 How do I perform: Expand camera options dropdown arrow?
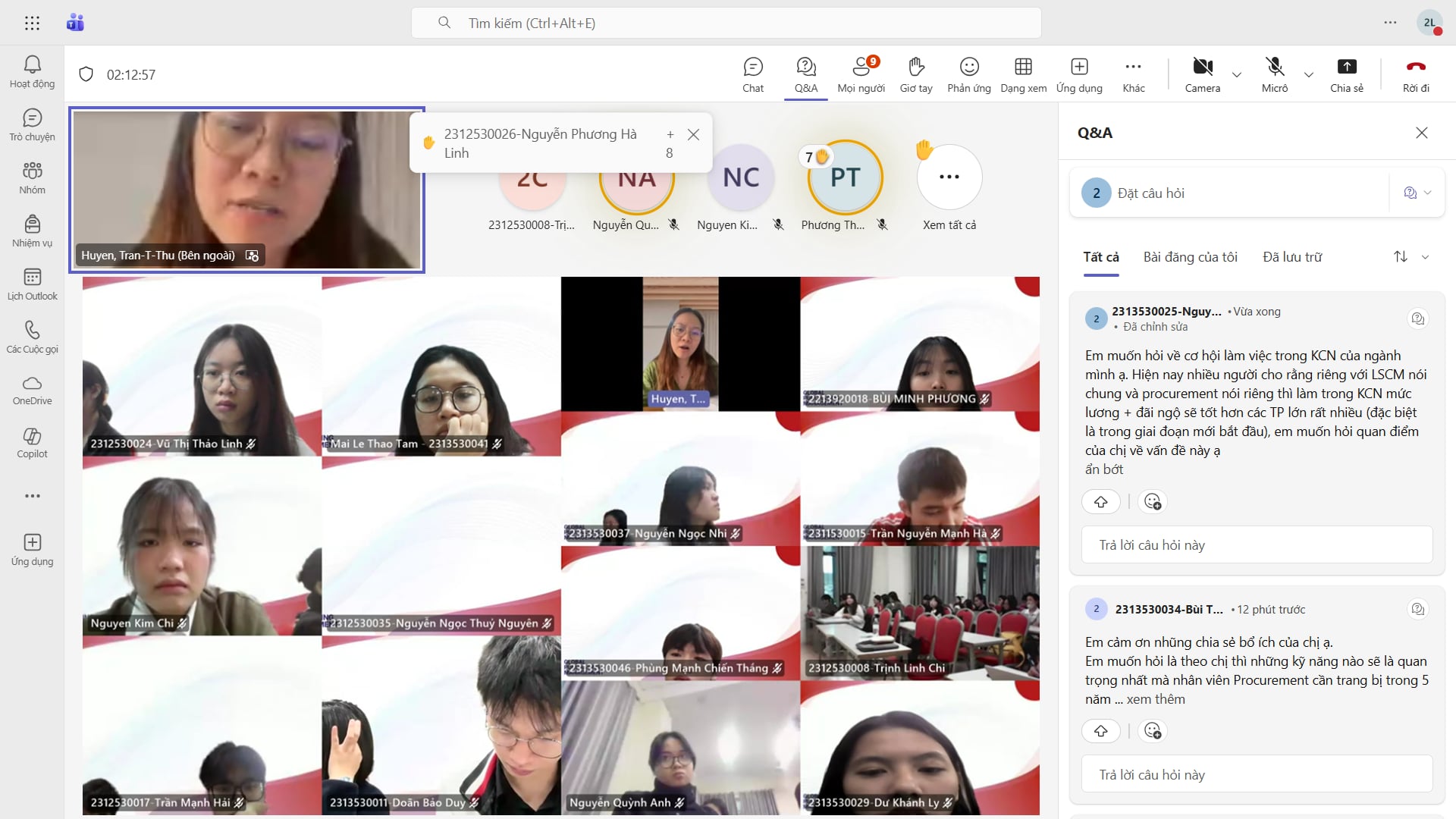click(x=1237, y=74)
